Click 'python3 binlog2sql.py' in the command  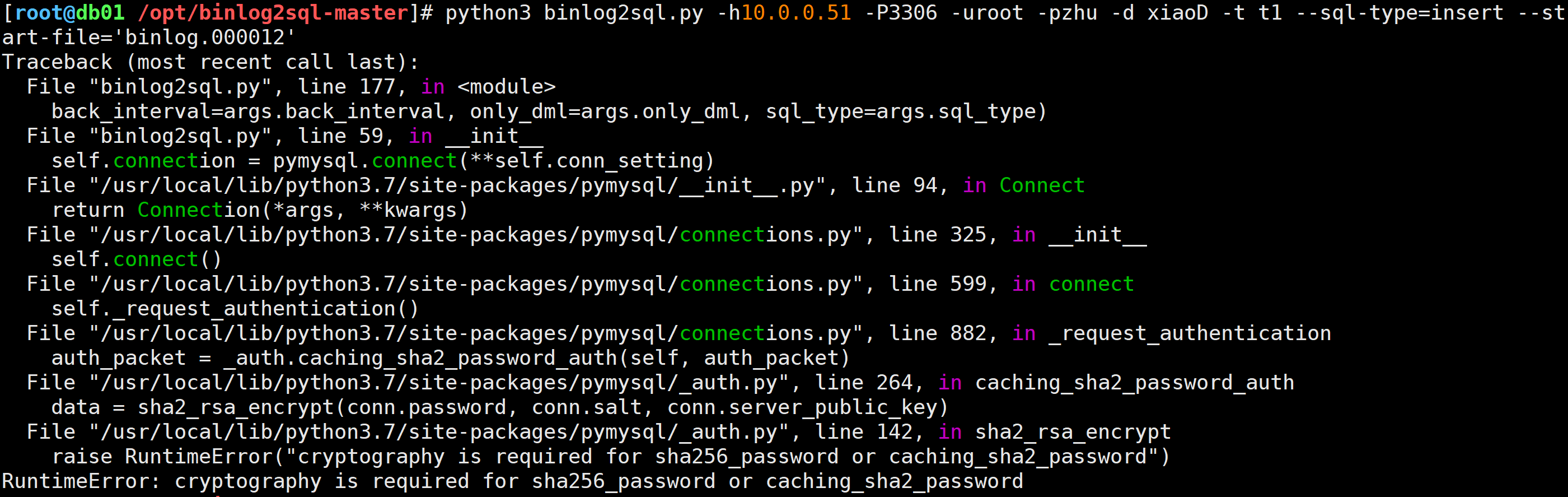pyautogui.click(x=574, y=13)
